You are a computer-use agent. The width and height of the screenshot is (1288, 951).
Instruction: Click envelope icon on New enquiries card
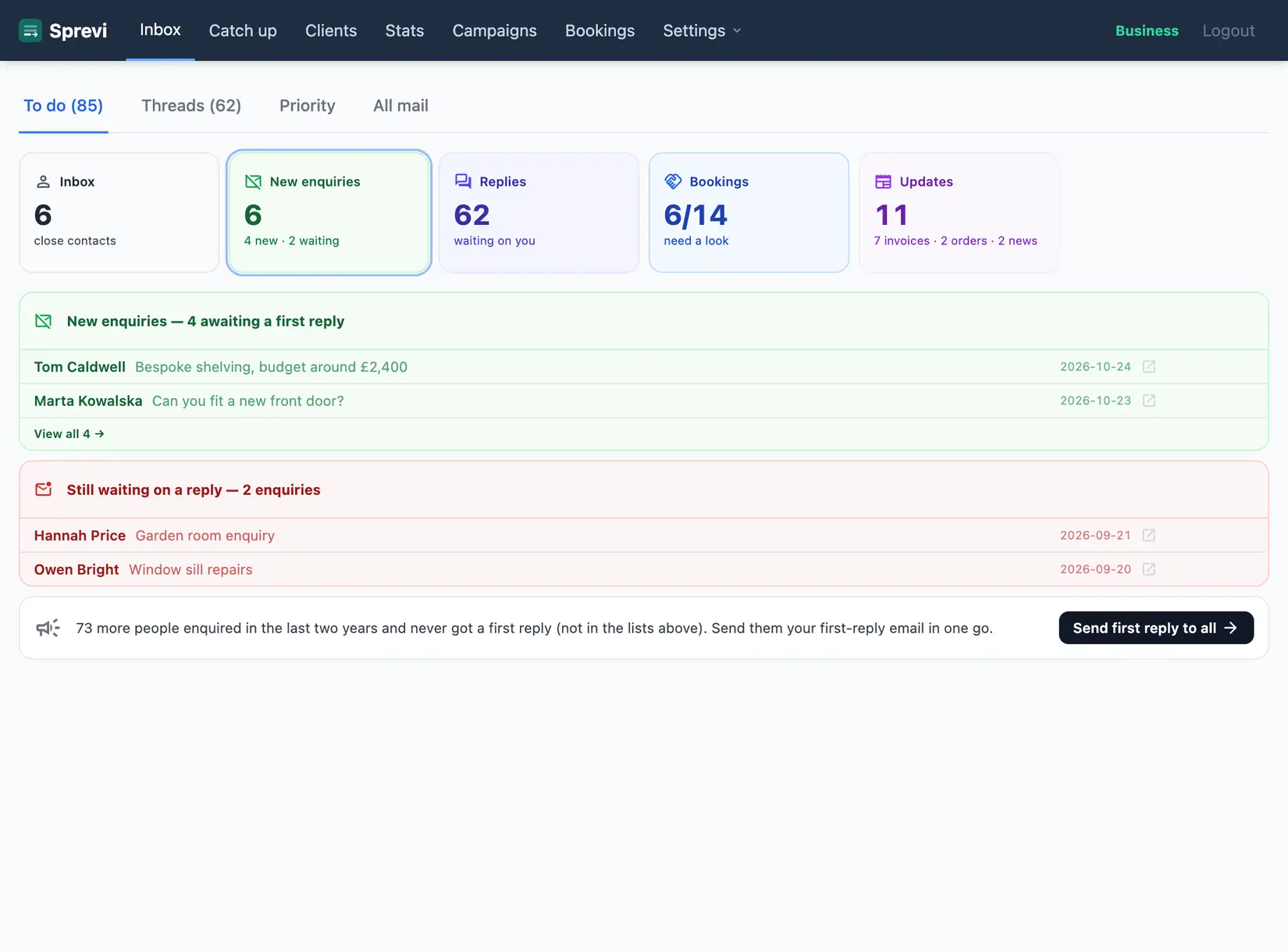(x=253, y=182)
